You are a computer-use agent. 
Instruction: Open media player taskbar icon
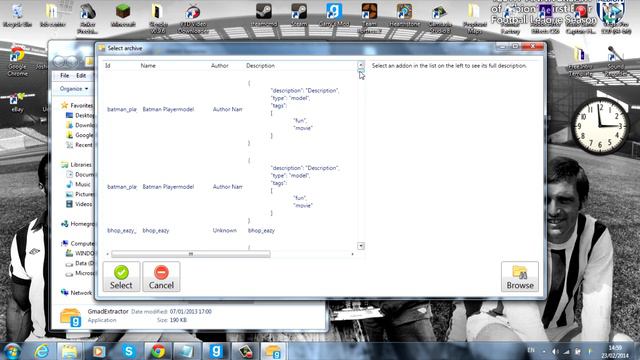tap(99, 351)
